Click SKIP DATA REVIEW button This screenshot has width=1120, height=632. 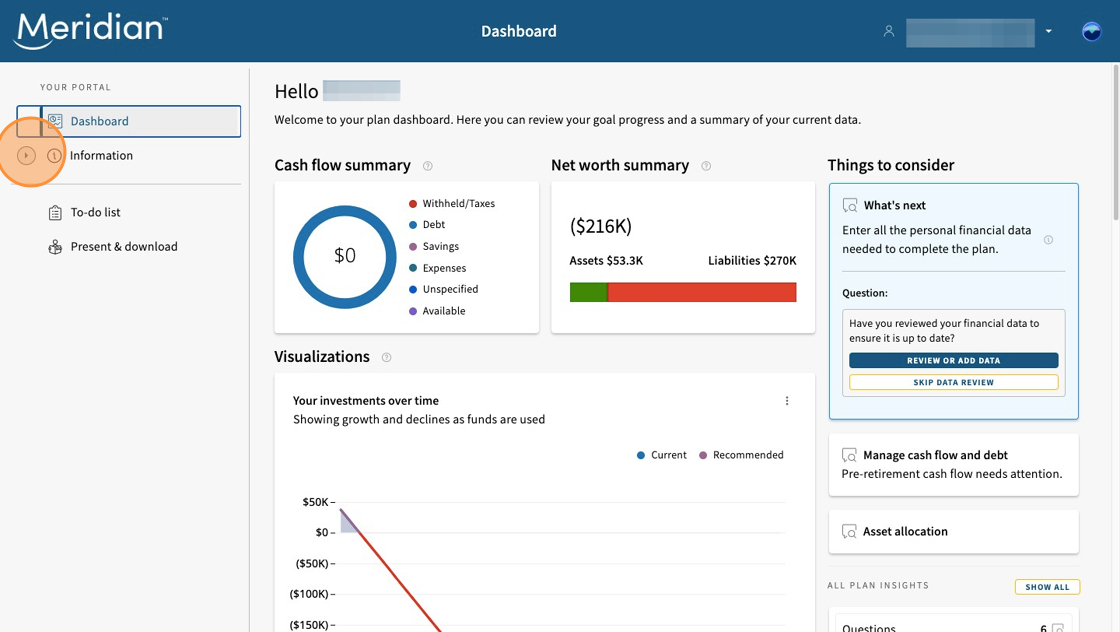[x=954, y=382]
